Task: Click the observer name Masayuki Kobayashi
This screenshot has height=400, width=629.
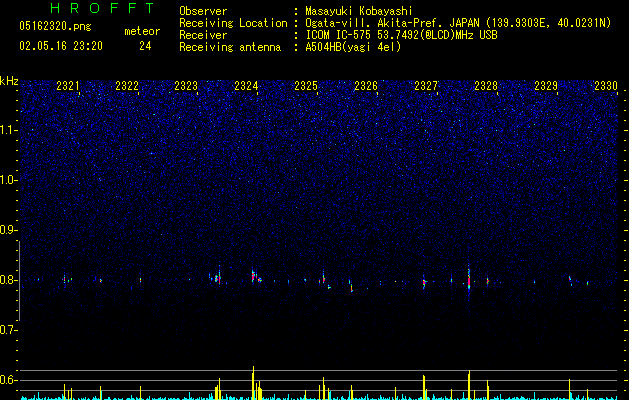Action: coord(359,11)
